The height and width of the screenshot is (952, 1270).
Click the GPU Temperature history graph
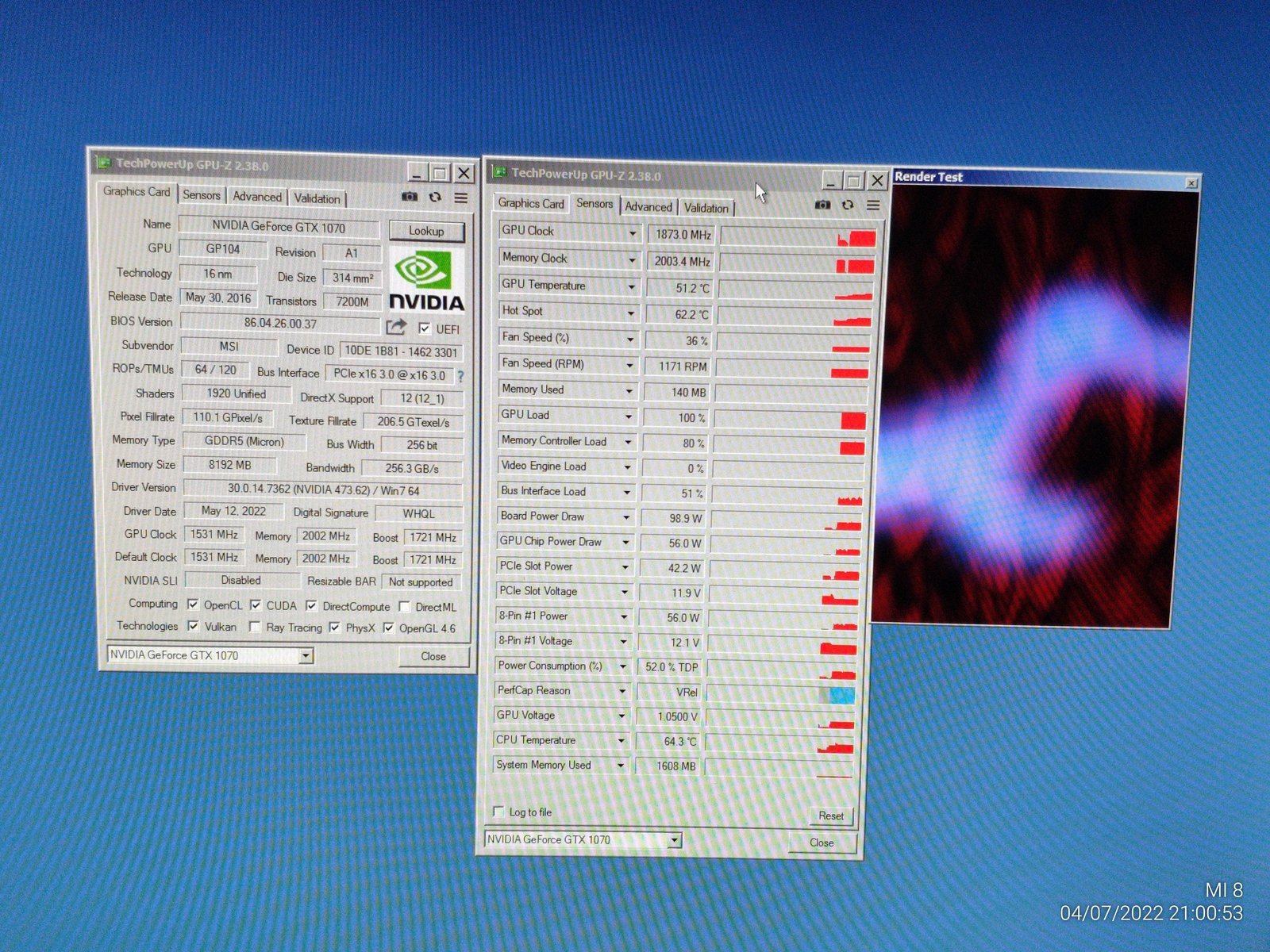tap(796, 290)
